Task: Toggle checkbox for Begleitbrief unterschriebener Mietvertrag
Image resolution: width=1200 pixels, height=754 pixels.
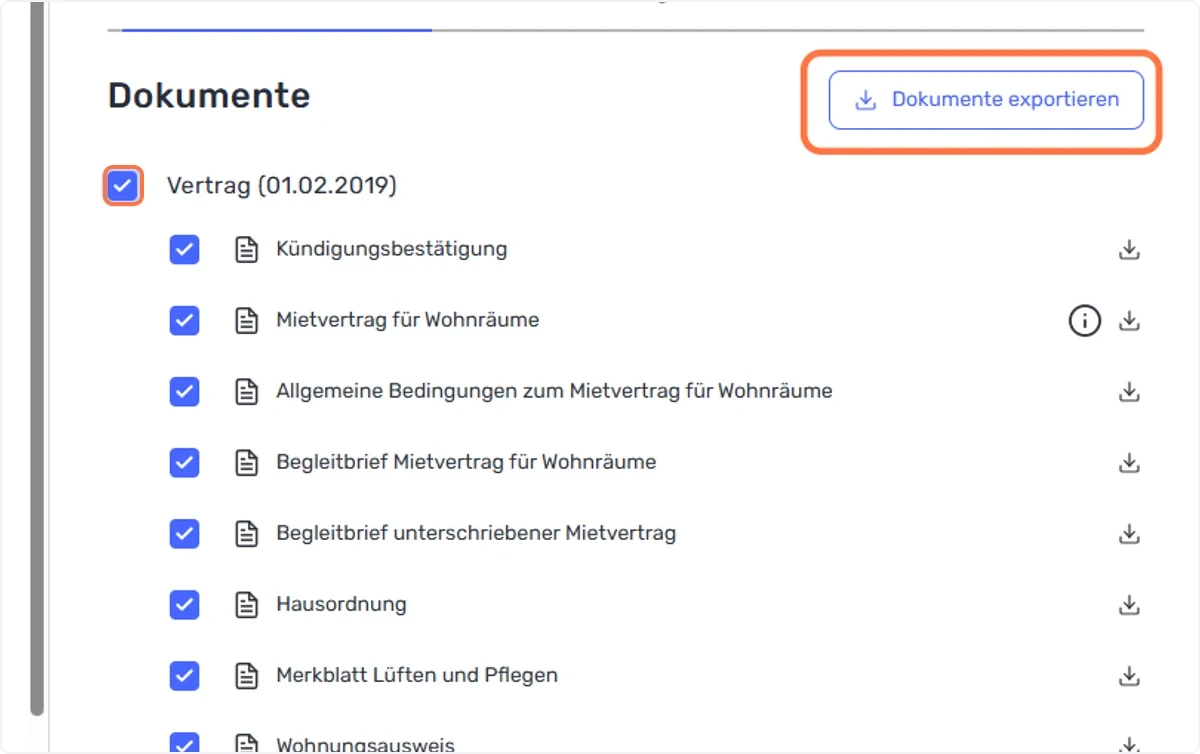Action: pyautogui.click(x=184, y=534)
